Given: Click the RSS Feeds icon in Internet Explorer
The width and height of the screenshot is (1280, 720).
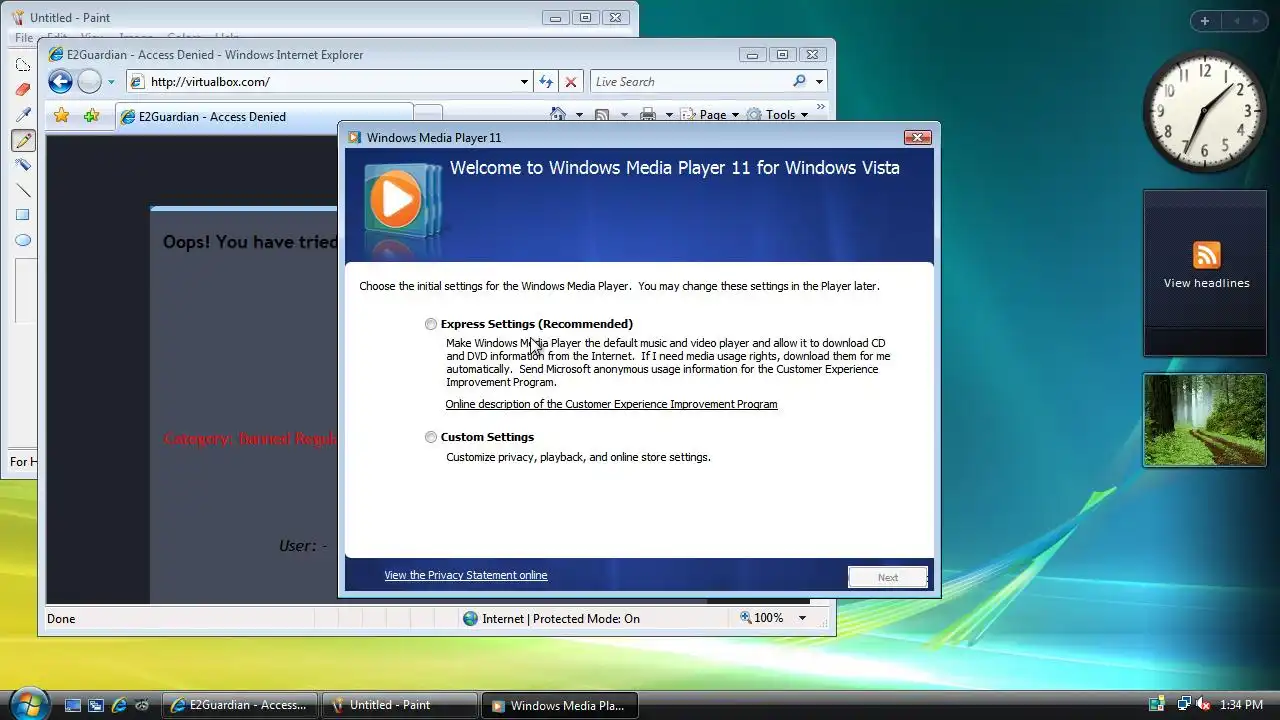Looking at the screenshot, I should tap(602, 115).
